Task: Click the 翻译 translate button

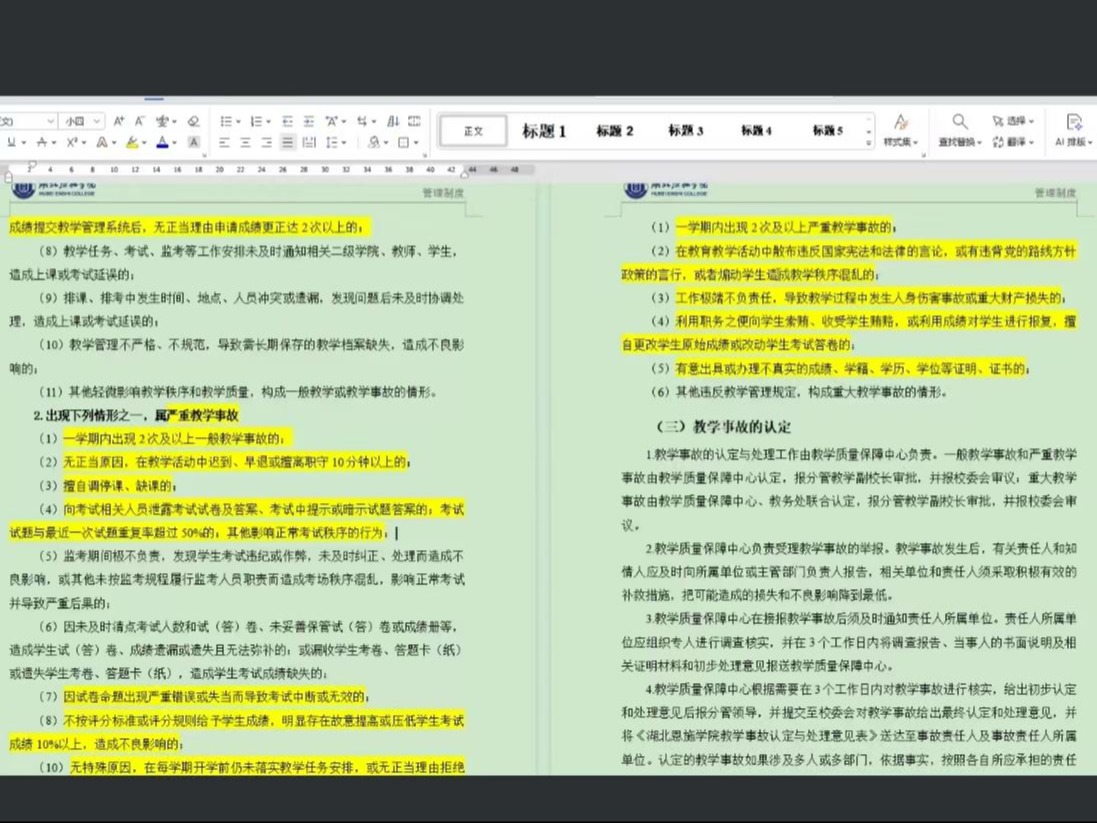Action: (1014, 143)
